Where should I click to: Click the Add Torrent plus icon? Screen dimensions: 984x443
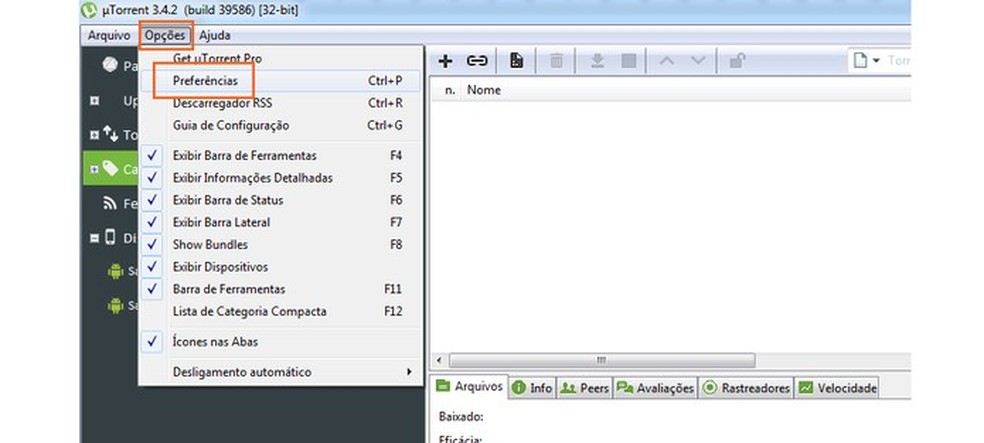point(445,61)
